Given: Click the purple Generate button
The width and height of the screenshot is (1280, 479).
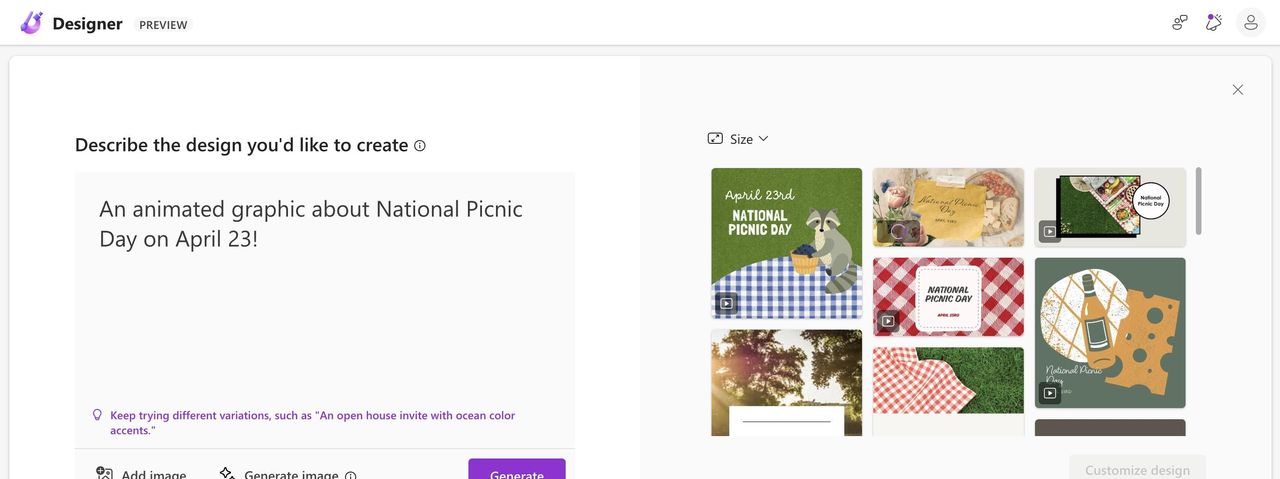Looking at the screenshot, I should [516, 470].
